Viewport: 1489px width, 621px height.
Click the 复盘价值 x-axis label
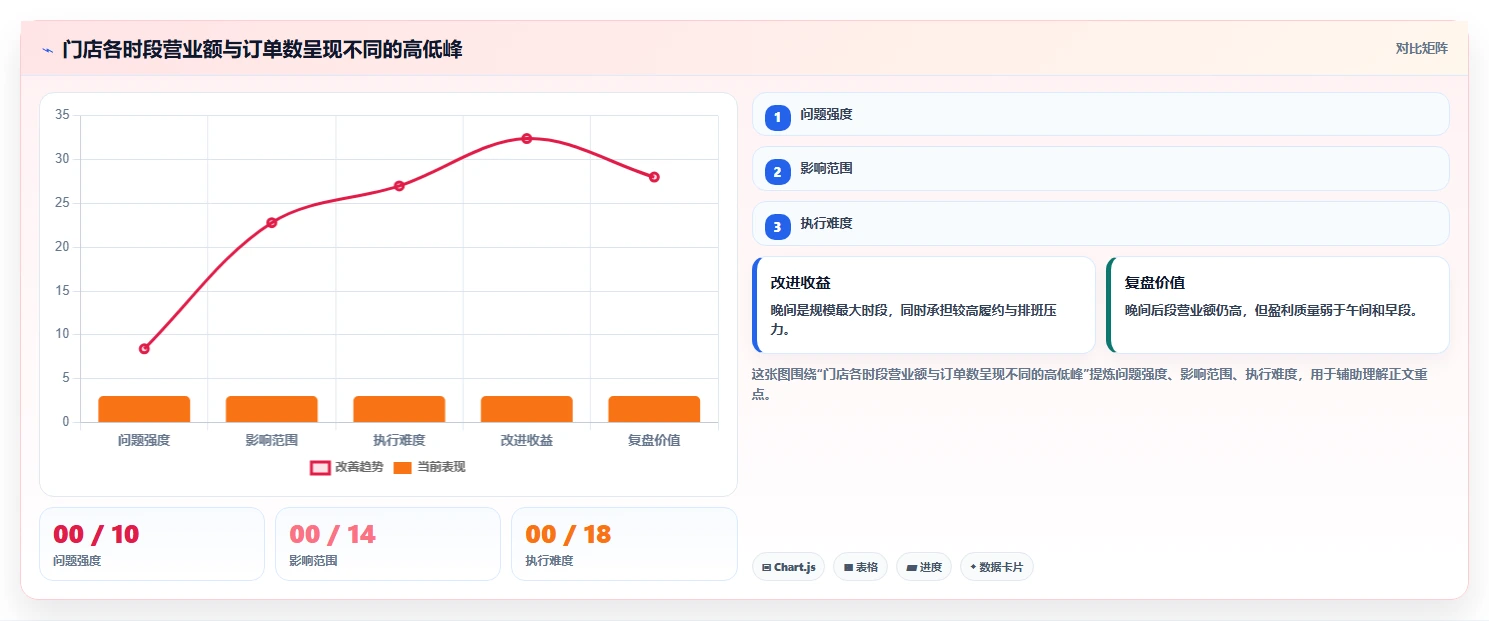click(x=654, y=440)
